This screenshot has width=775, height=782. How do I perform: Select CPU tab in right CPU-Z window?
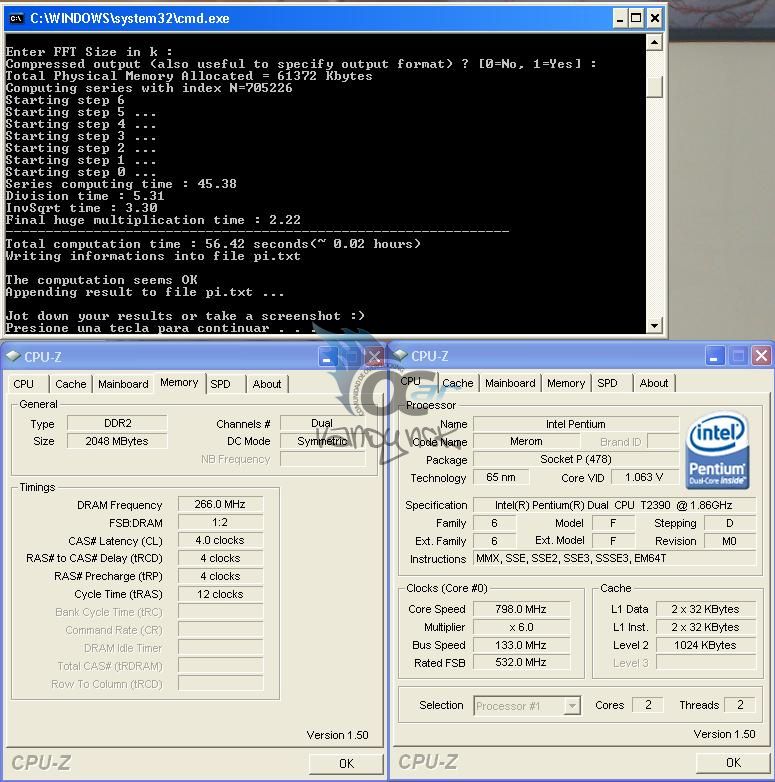[411, 381]
